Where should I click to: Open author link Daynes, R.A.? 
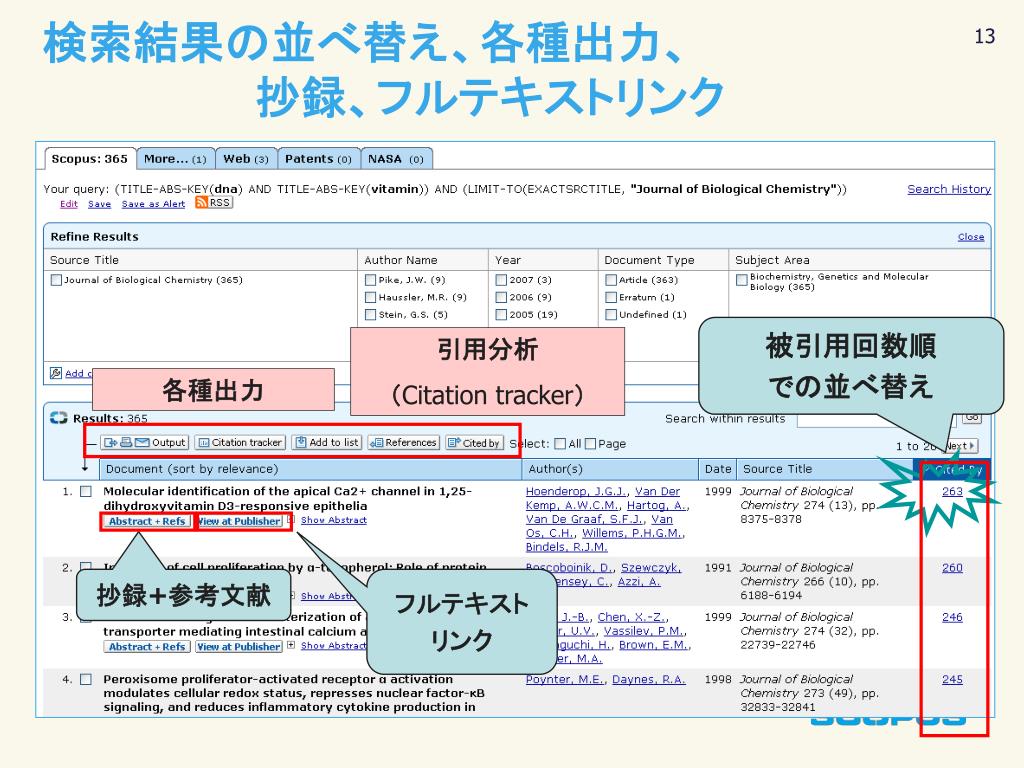[x=648, y=680]
